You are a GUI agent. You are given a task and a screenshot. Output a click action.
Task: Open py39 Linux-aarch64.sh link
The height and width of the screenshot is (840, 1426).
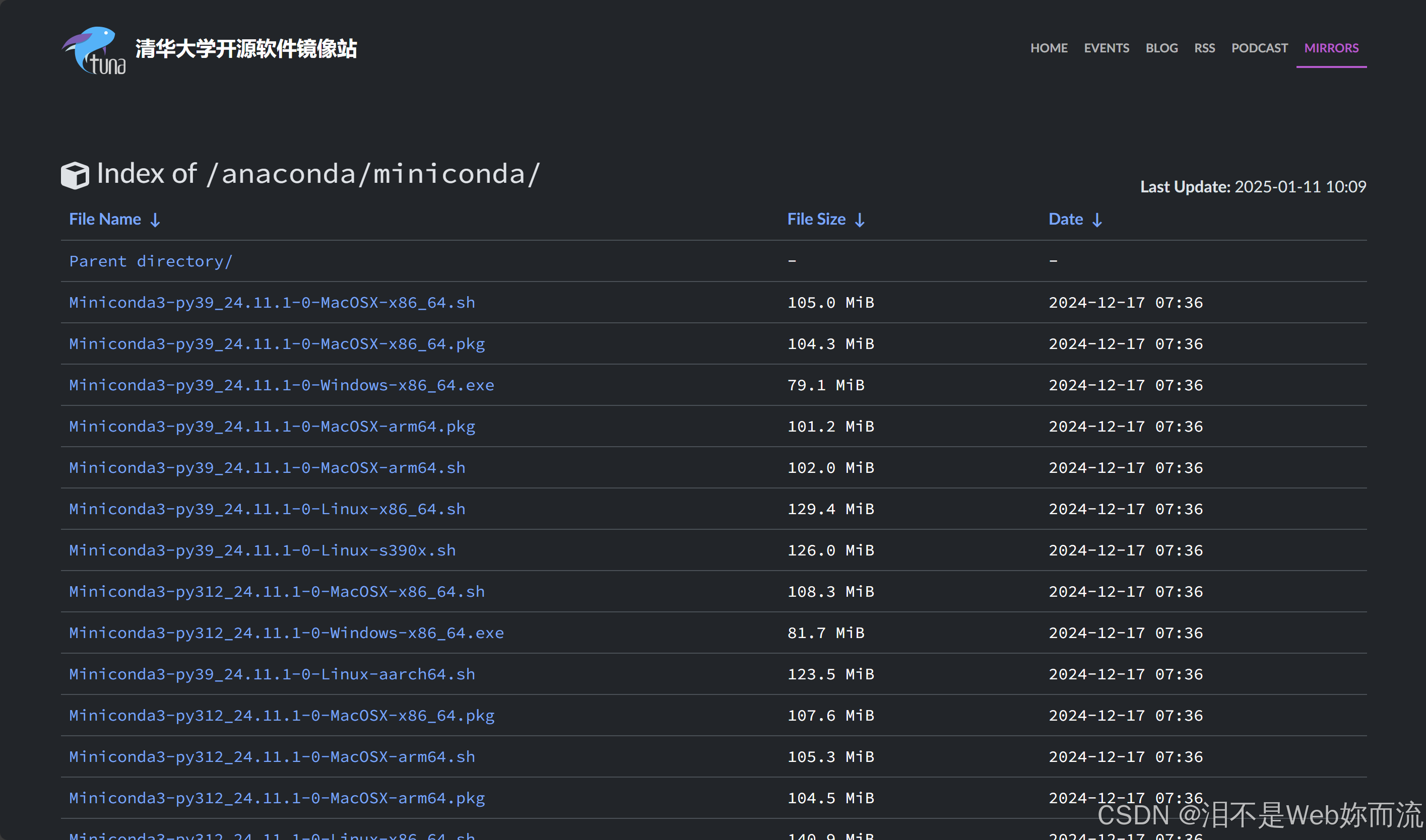[272, 675]
